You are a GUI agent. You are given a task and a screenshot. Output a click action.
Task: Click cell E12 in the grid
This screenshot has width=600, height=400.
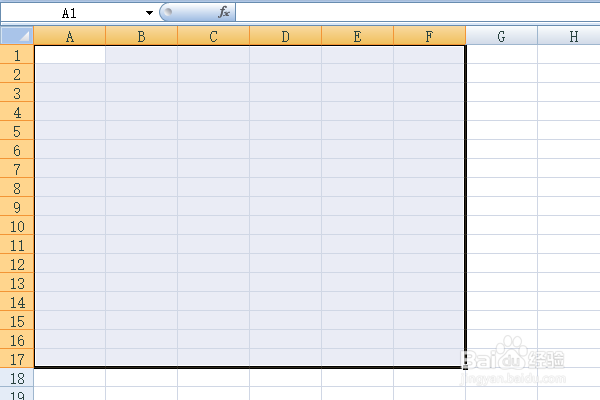coord(357,264)
